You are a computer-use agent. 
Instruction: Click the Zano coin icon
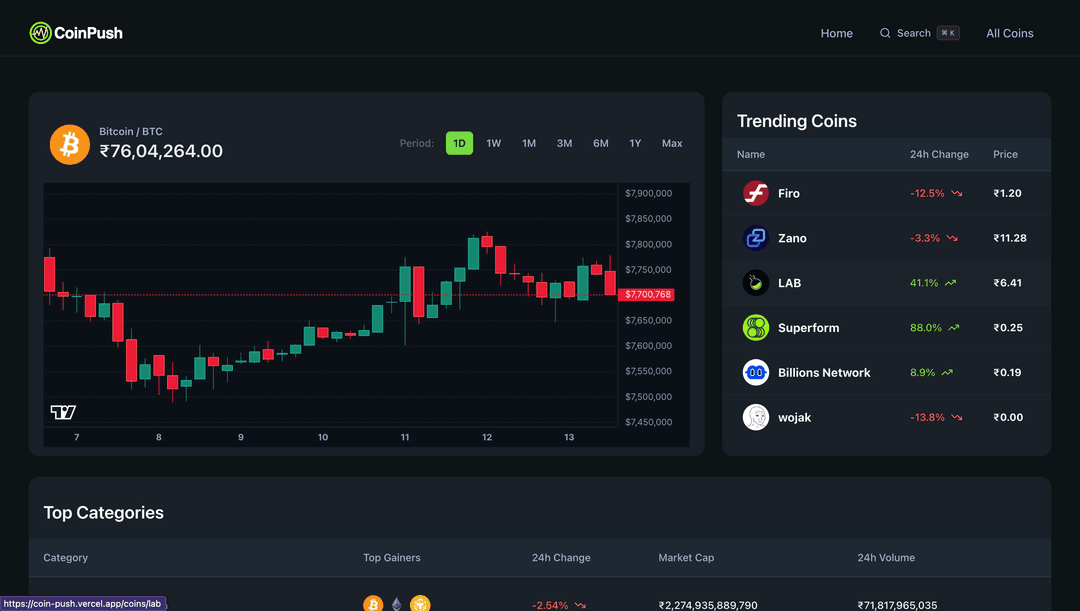[756, 238]
